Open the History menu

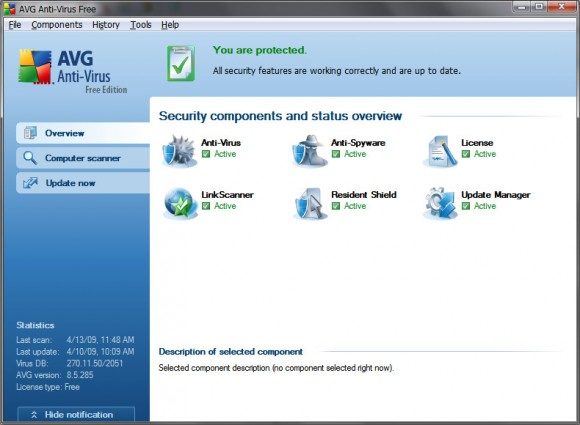click(x=106, y=25)
